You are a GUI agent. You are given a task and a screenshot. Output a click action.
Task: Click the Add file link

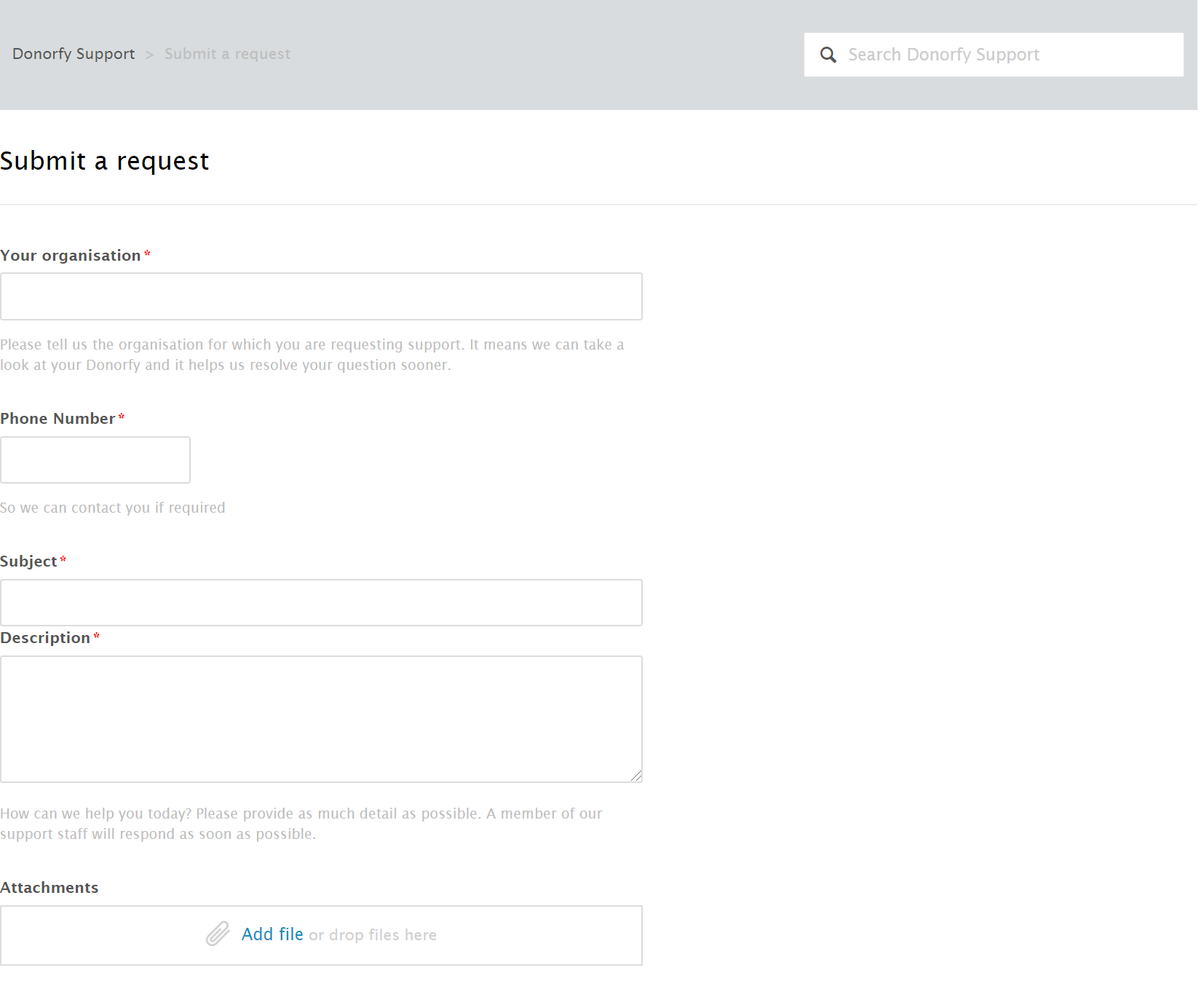272,934
